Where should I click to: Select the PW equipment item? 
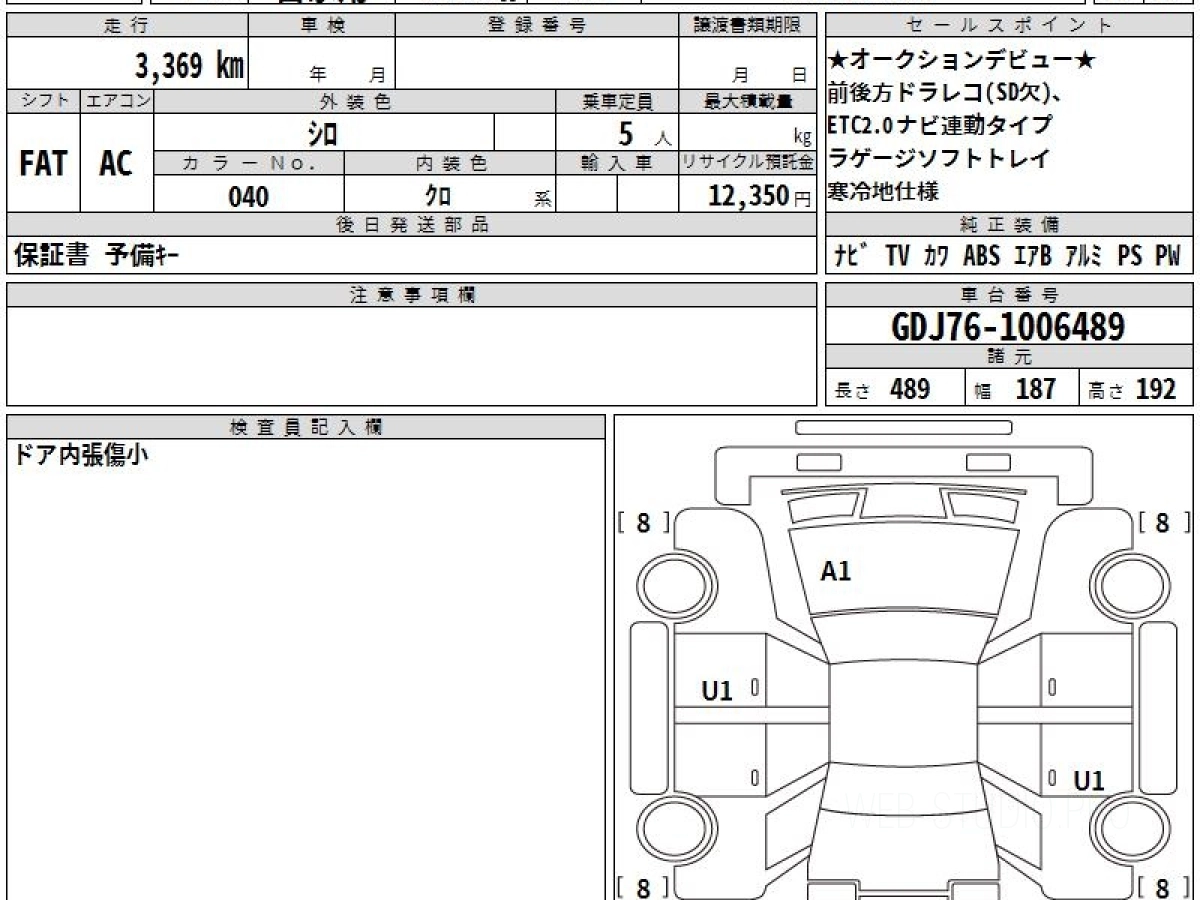click(1168, 256)
